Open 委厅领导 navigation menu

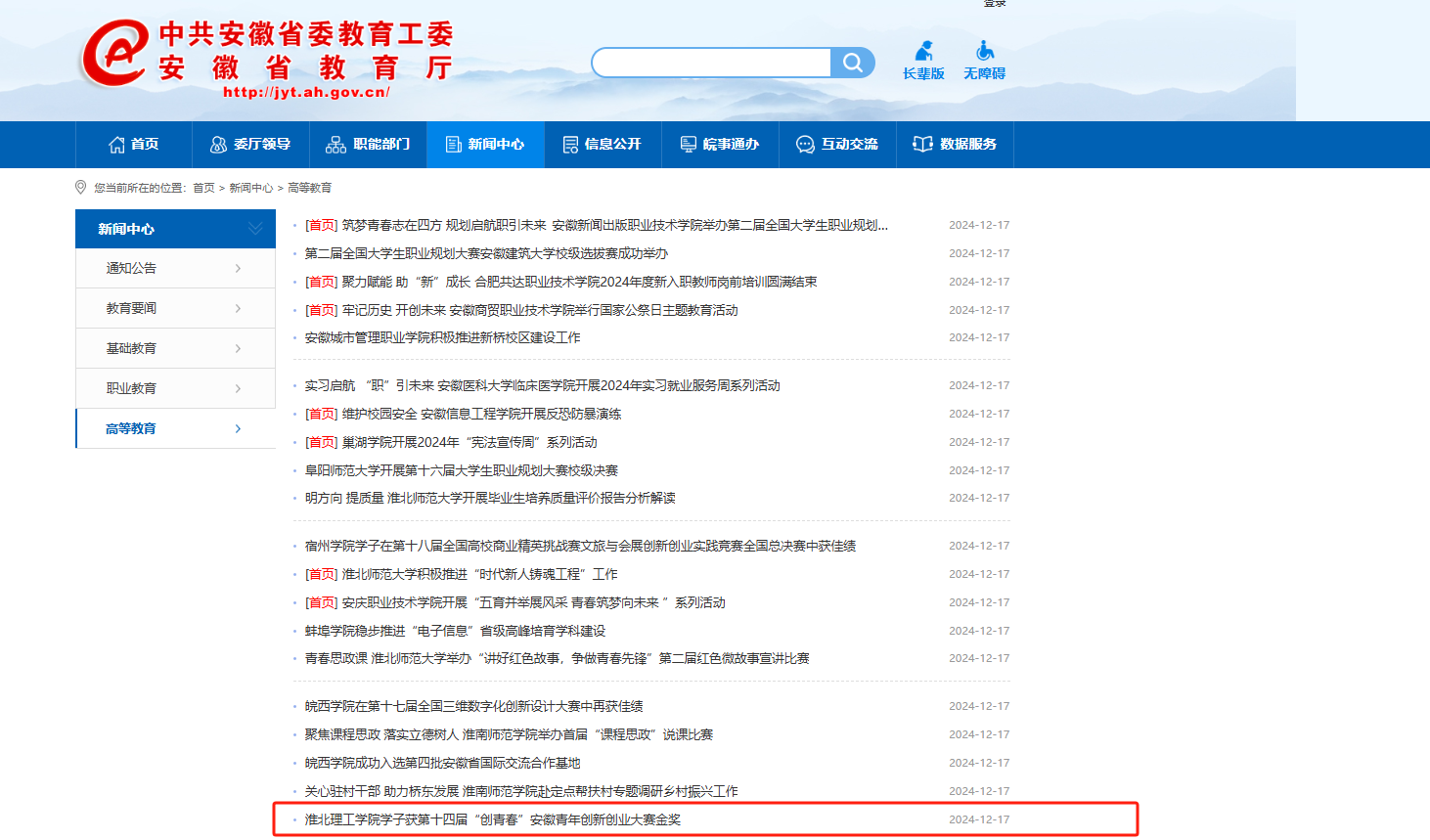click(x=250, y=145)
